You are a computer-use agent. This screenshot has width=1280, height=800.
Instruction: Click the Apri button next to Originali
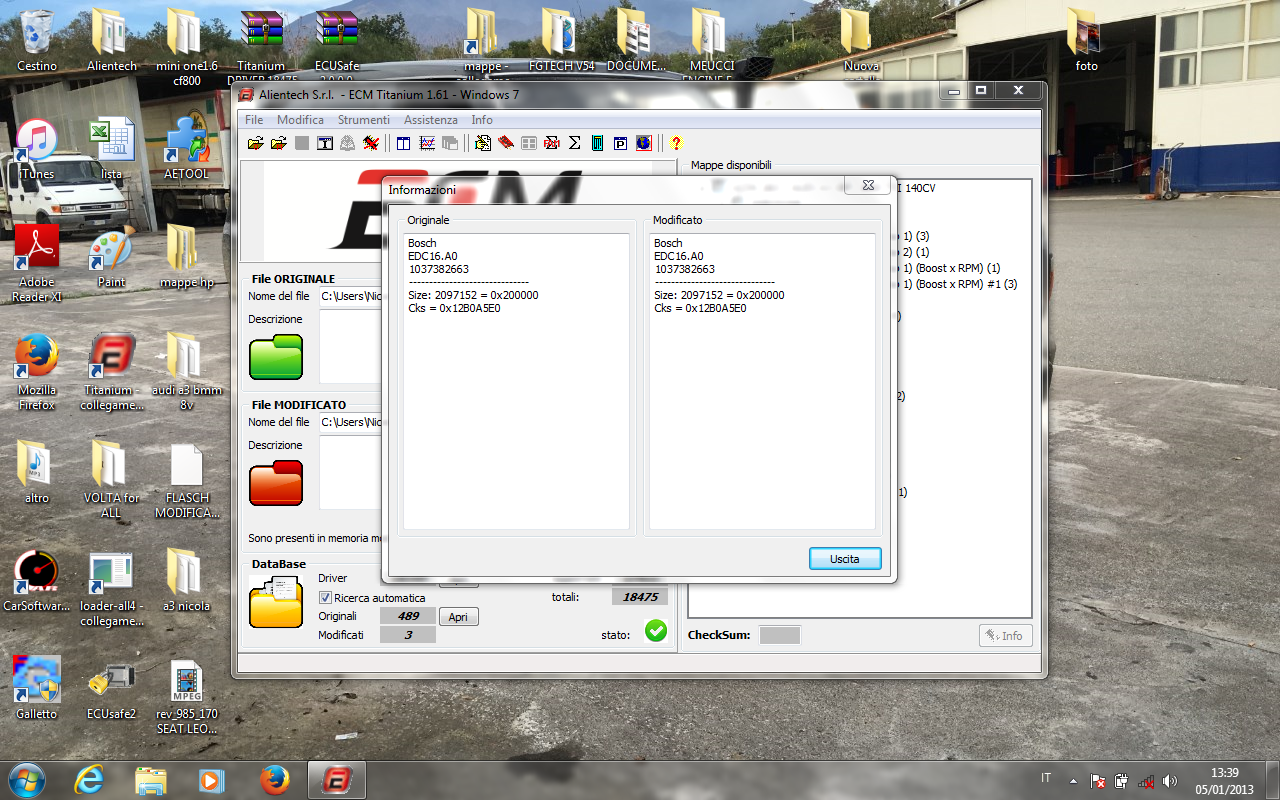pyautogui.click(x=458, y=617)
